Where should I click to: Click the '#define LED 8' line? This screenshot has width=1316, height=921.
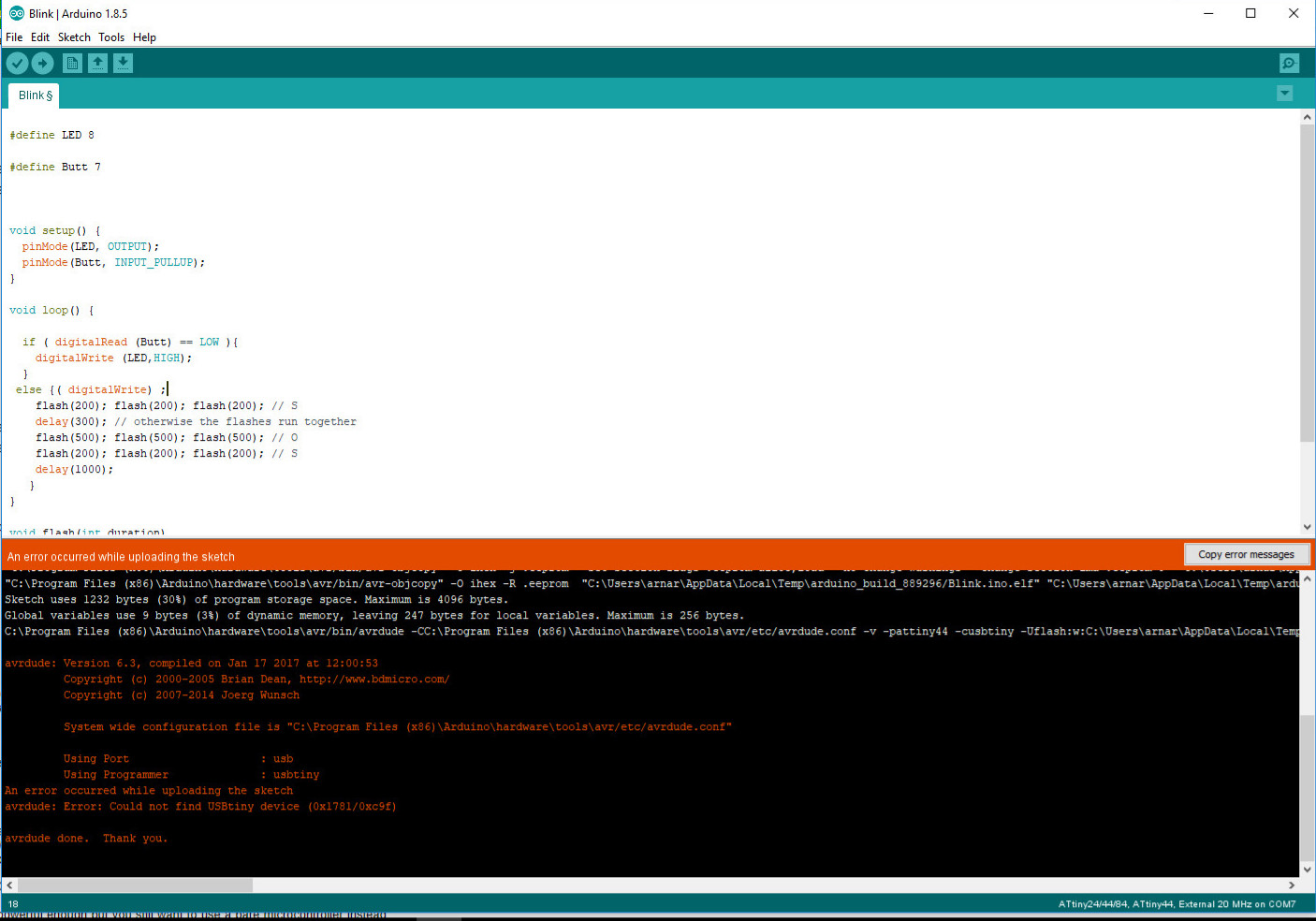[51, 135]
